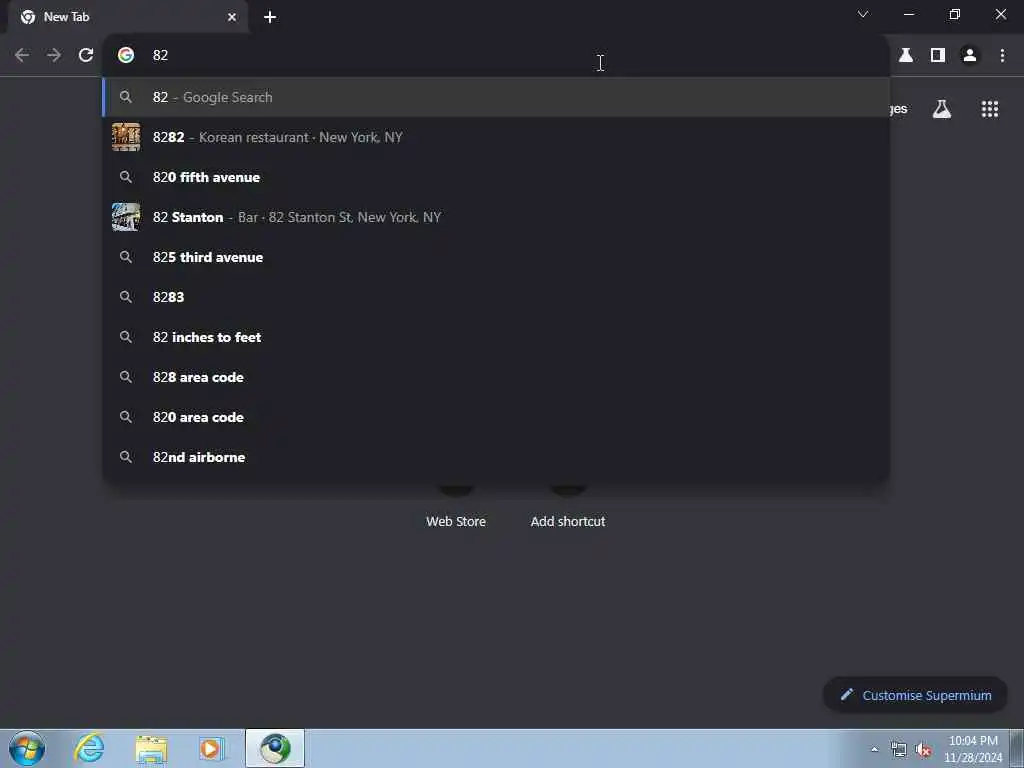Expand the tab search chevron

click(x=863, y=14)
